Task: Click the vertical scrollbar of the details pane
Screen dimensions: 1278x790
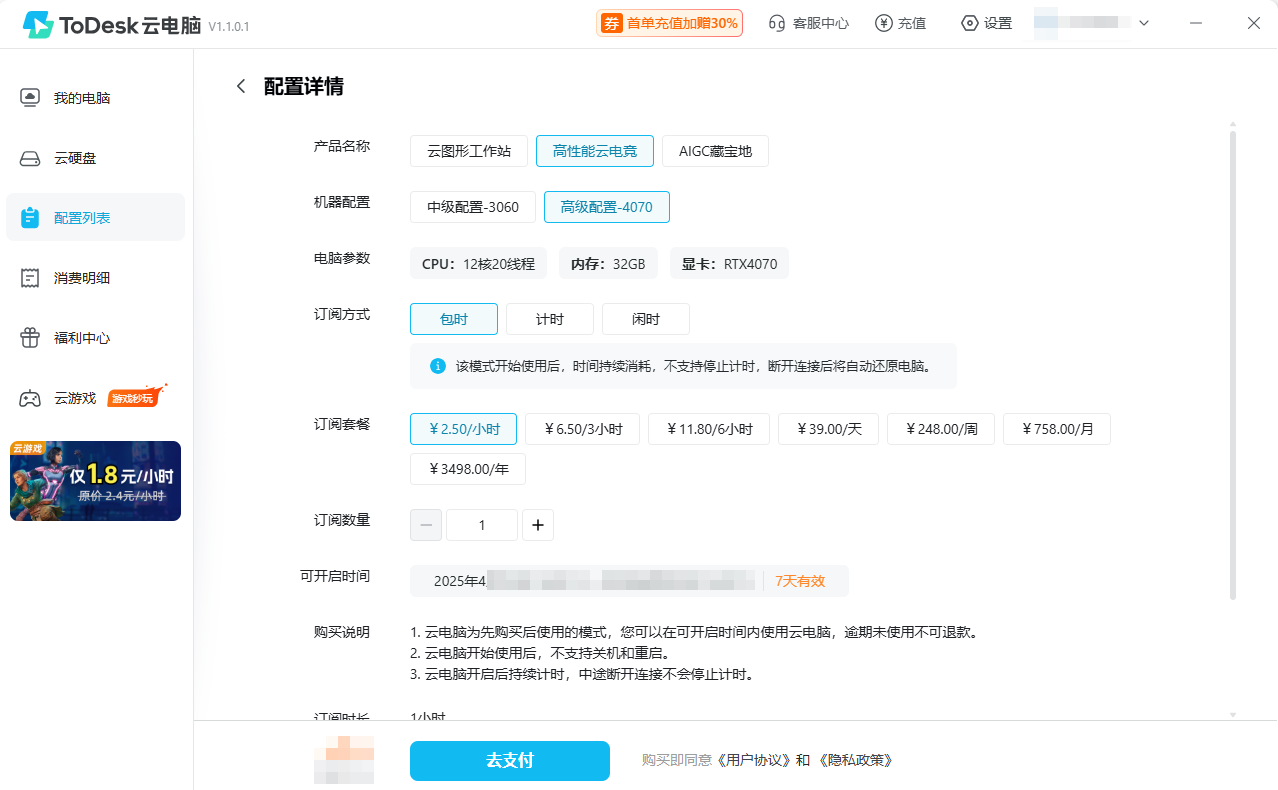Action: click(1233, 364)
